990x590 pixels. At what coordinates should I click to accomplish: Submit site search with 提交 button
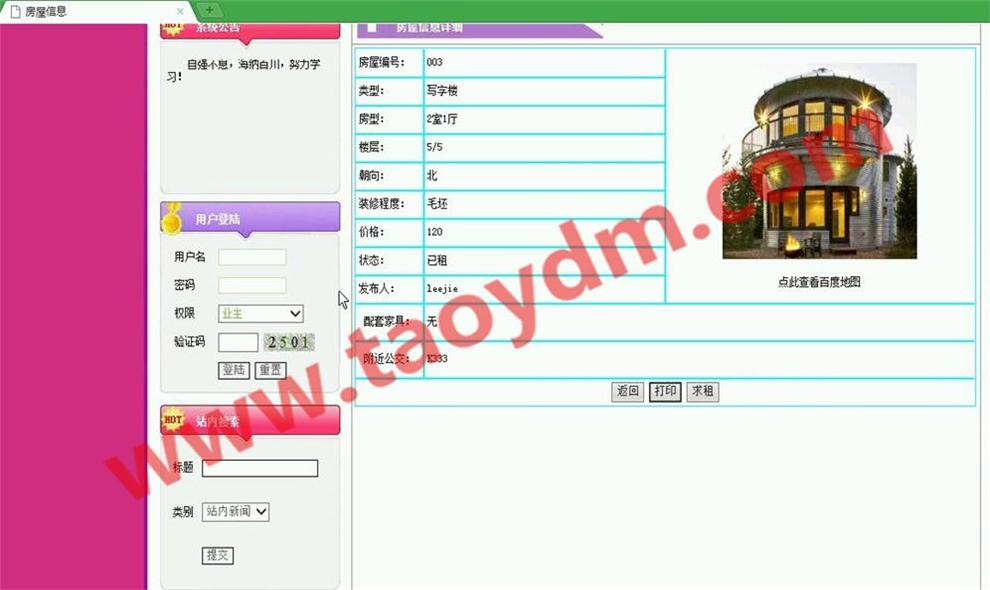tap(217, 555)
